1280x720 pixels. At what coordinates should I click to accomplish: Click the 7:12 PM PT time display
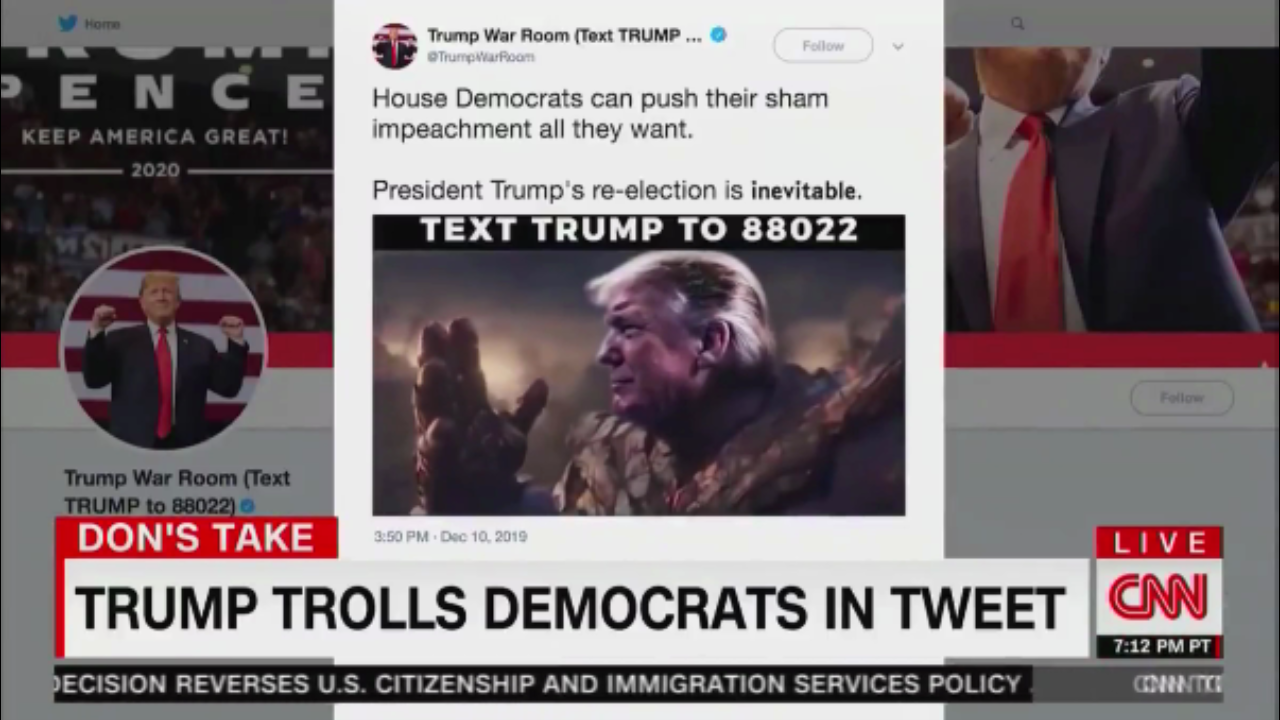[x=1162, y=647]
